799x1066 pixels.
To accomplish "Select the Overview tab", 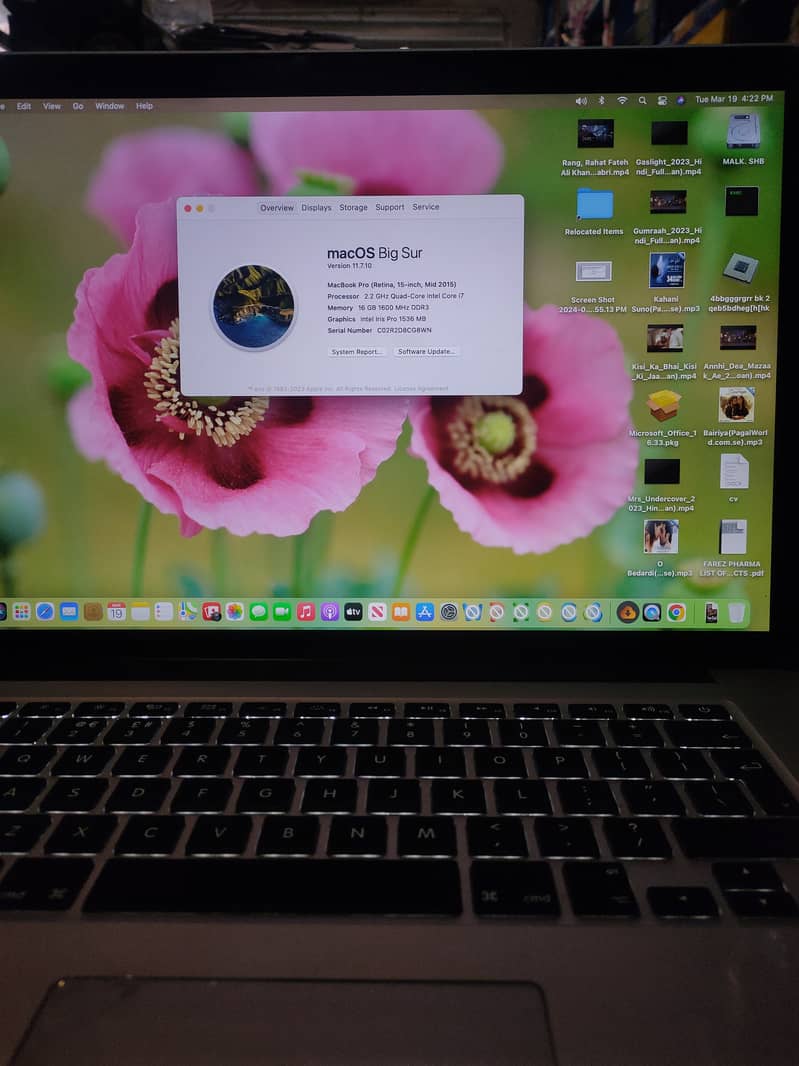I will (277, 208).
